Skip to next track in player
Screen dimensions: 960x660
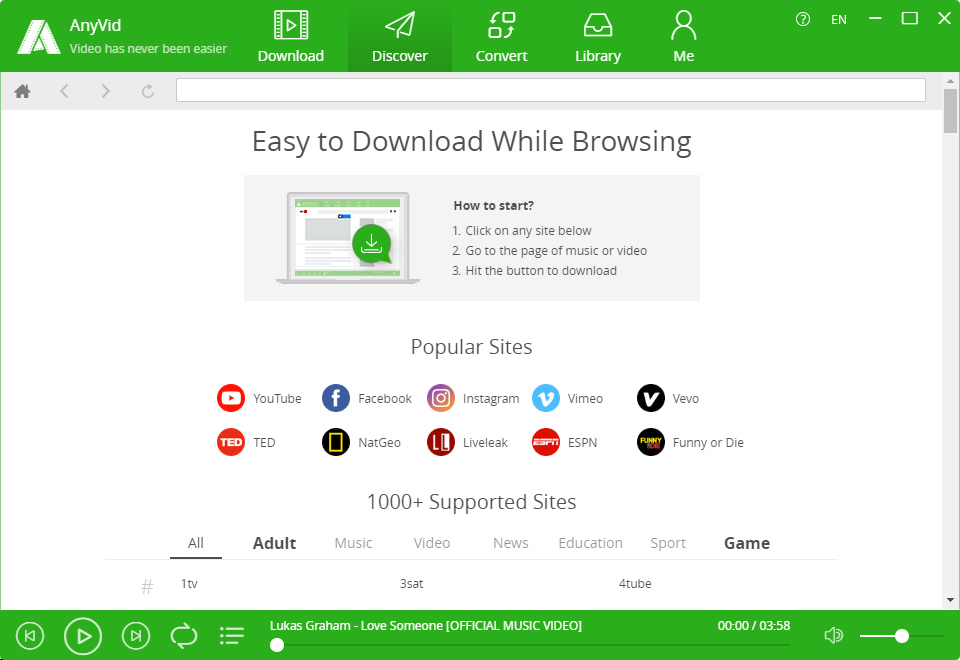(136, 636)
